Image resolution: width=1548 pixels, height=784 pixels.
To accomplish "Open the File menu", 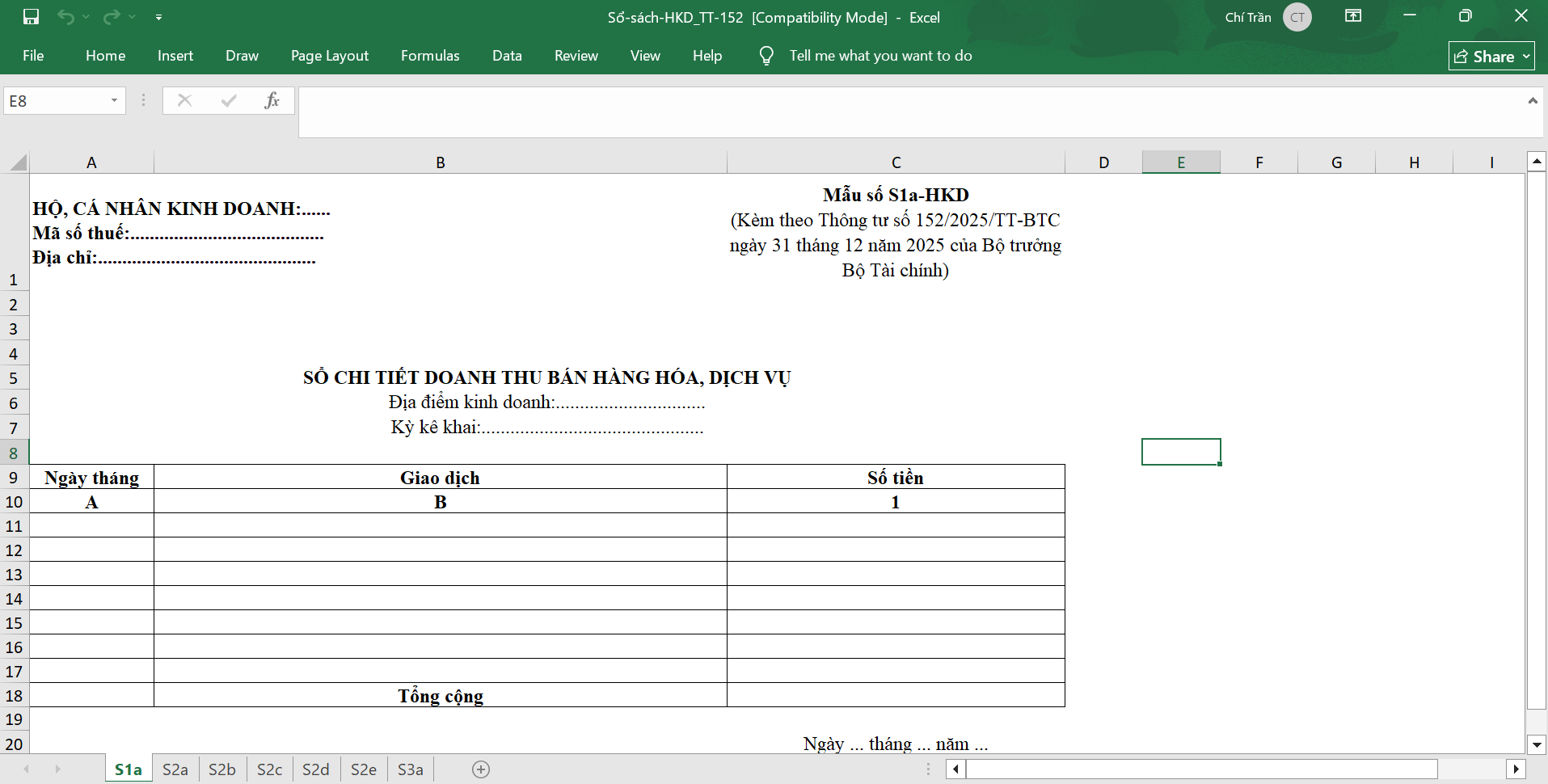I will click(x=33, y=56).
